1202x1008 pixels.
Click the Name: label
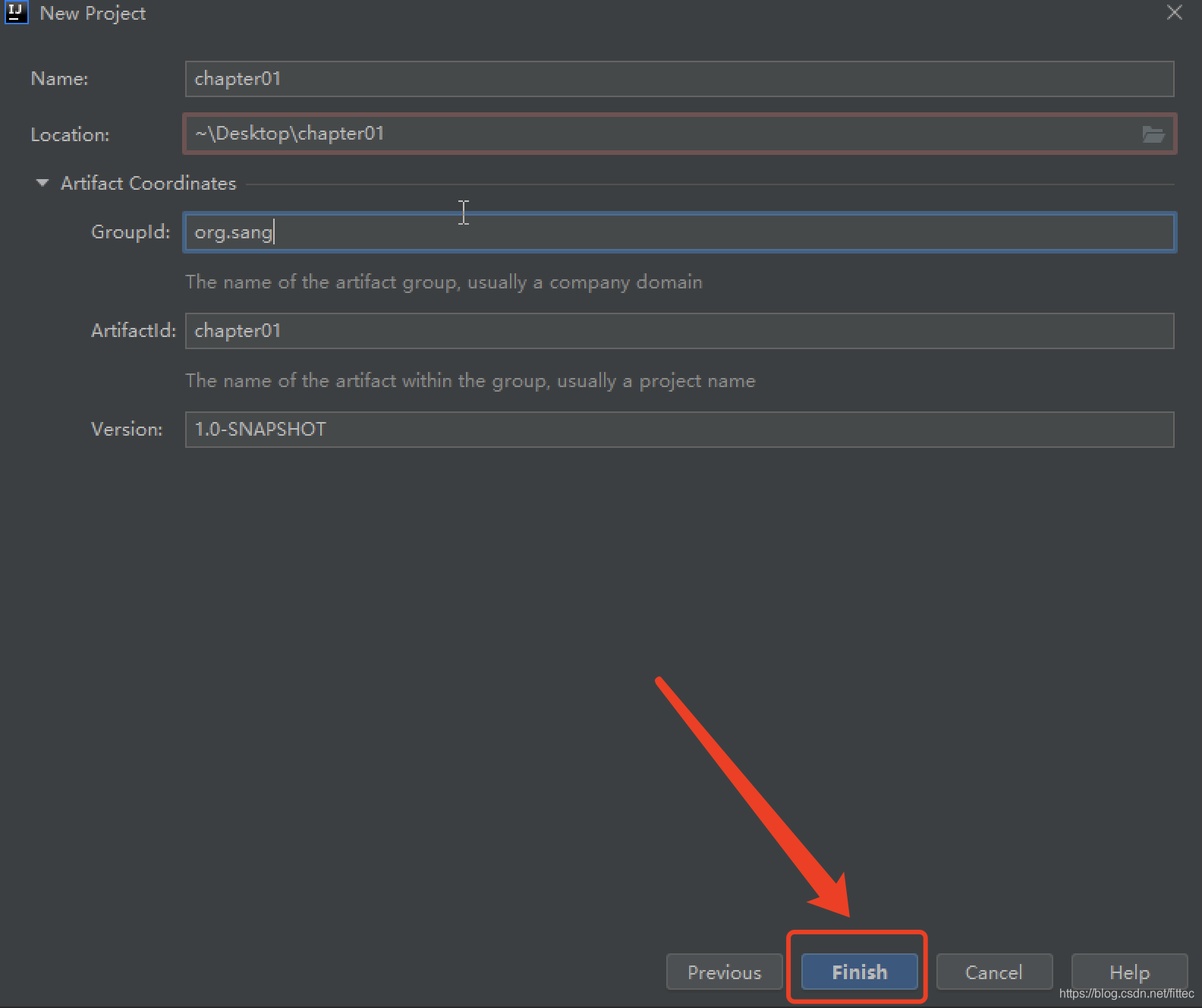pyautogui.click(x=59, y=79)
